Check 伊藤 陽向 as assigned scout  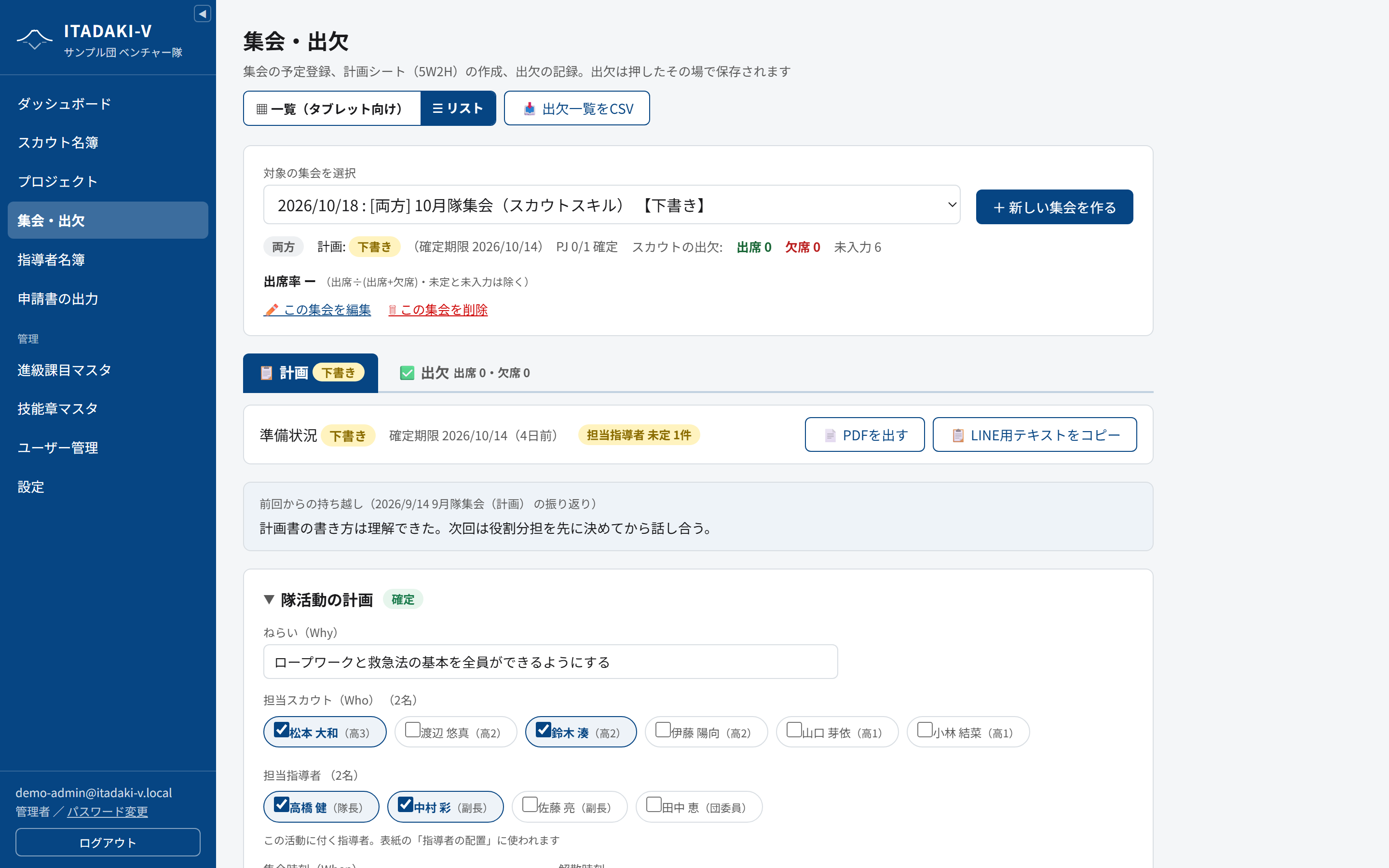[663, 730]
